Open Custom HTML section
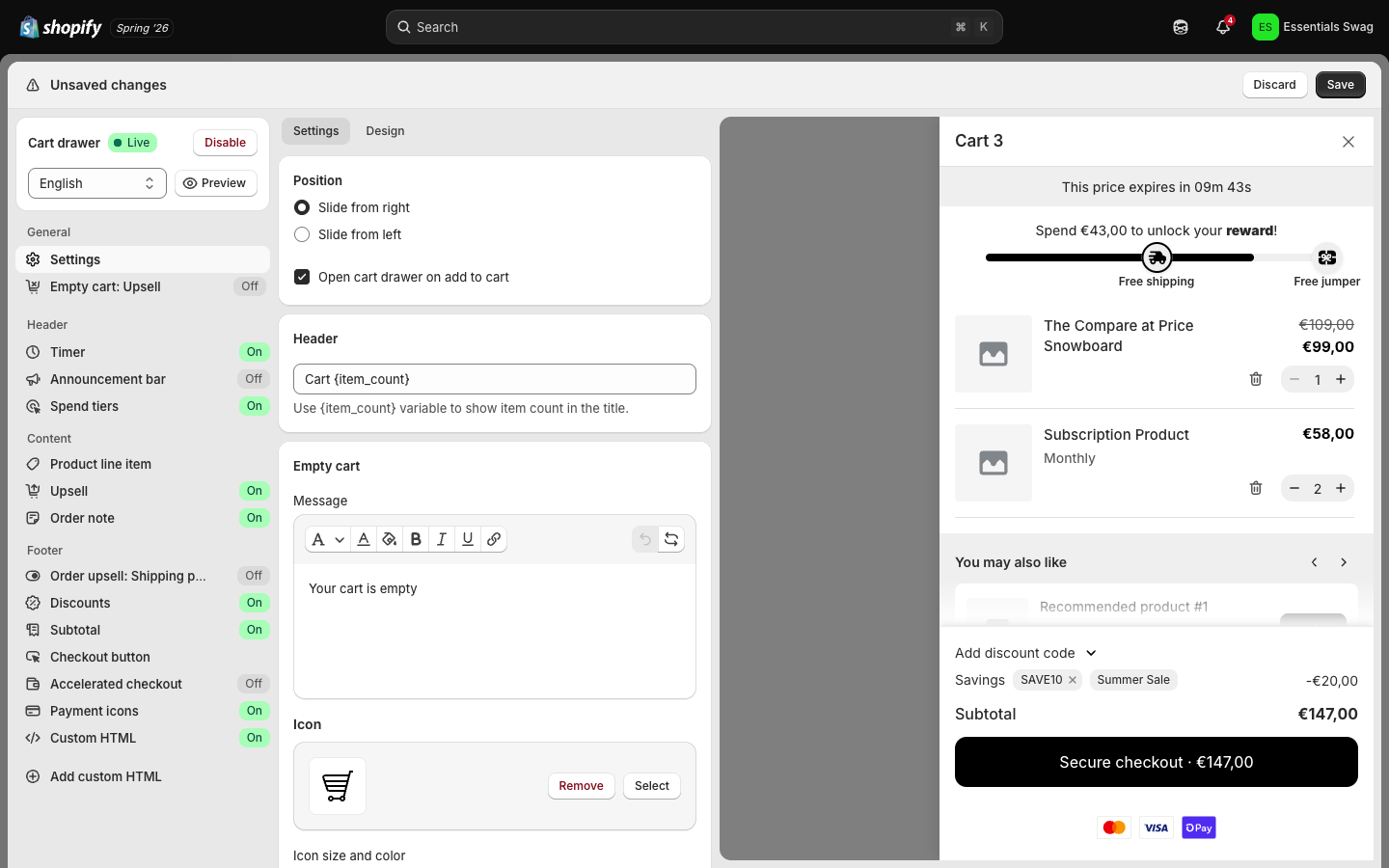This screenshot has width=1389, height=868. click(143, 738)
